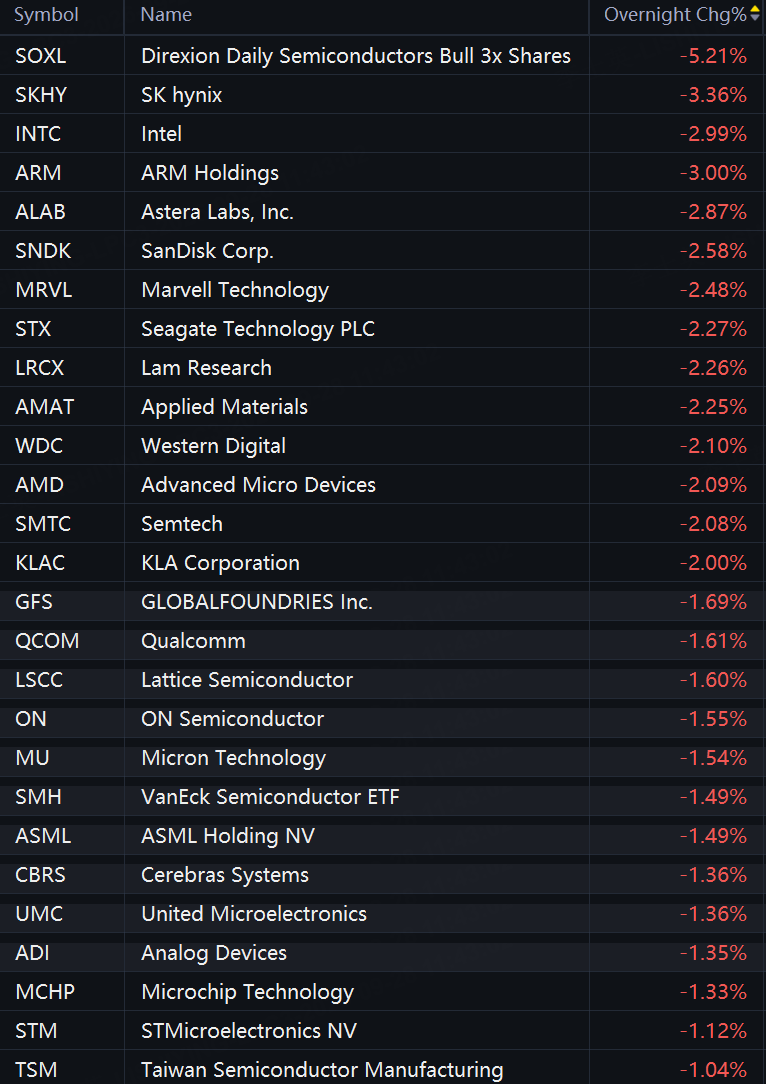This screenshot has height=1084, width=766.
Task: Open the GLOBALFOUNDRIES Inc. row
Action: point(383,601)
